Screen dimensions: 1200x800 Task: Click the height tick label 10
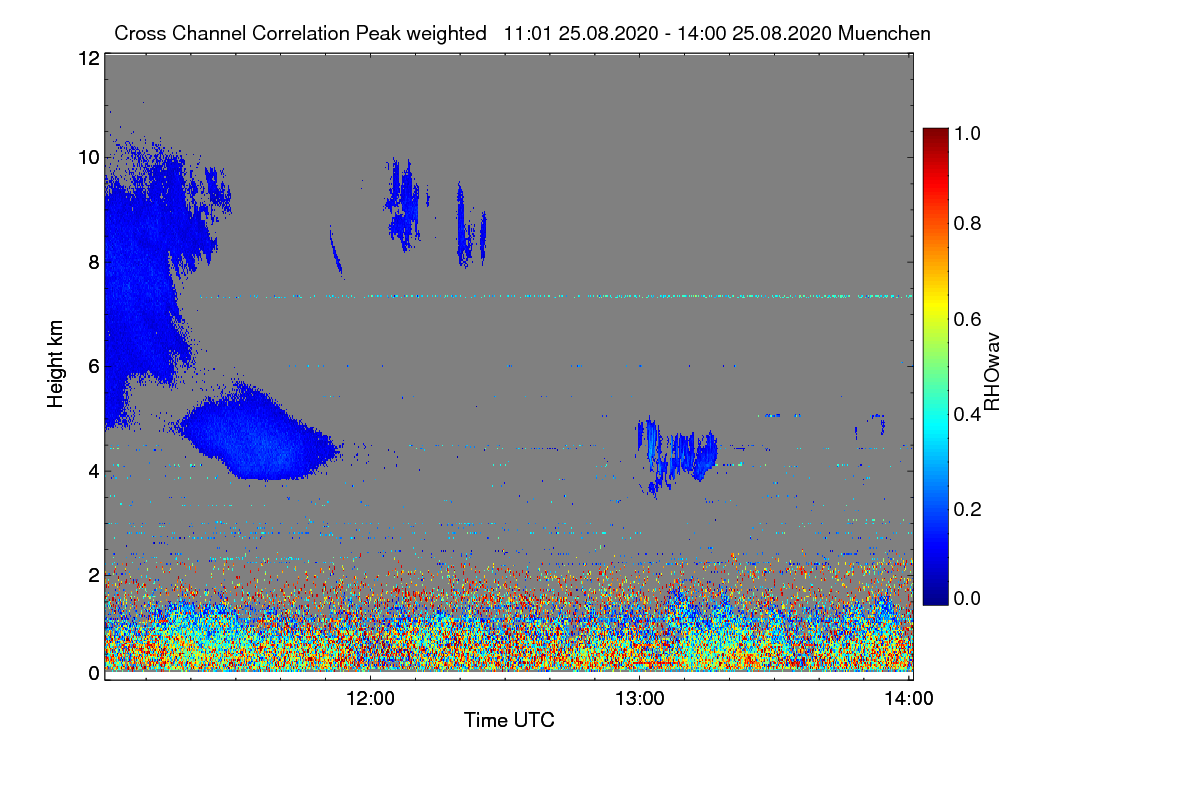point(87,157)
